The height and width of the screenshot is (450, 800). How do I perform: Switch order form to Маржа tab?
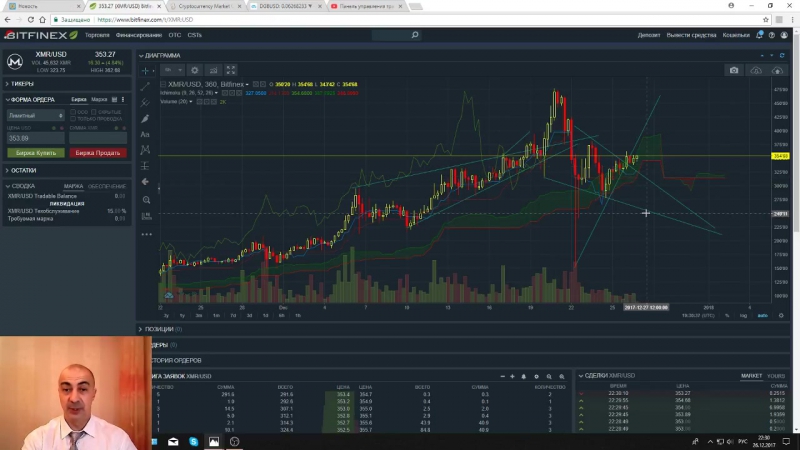tap(99, 99)
